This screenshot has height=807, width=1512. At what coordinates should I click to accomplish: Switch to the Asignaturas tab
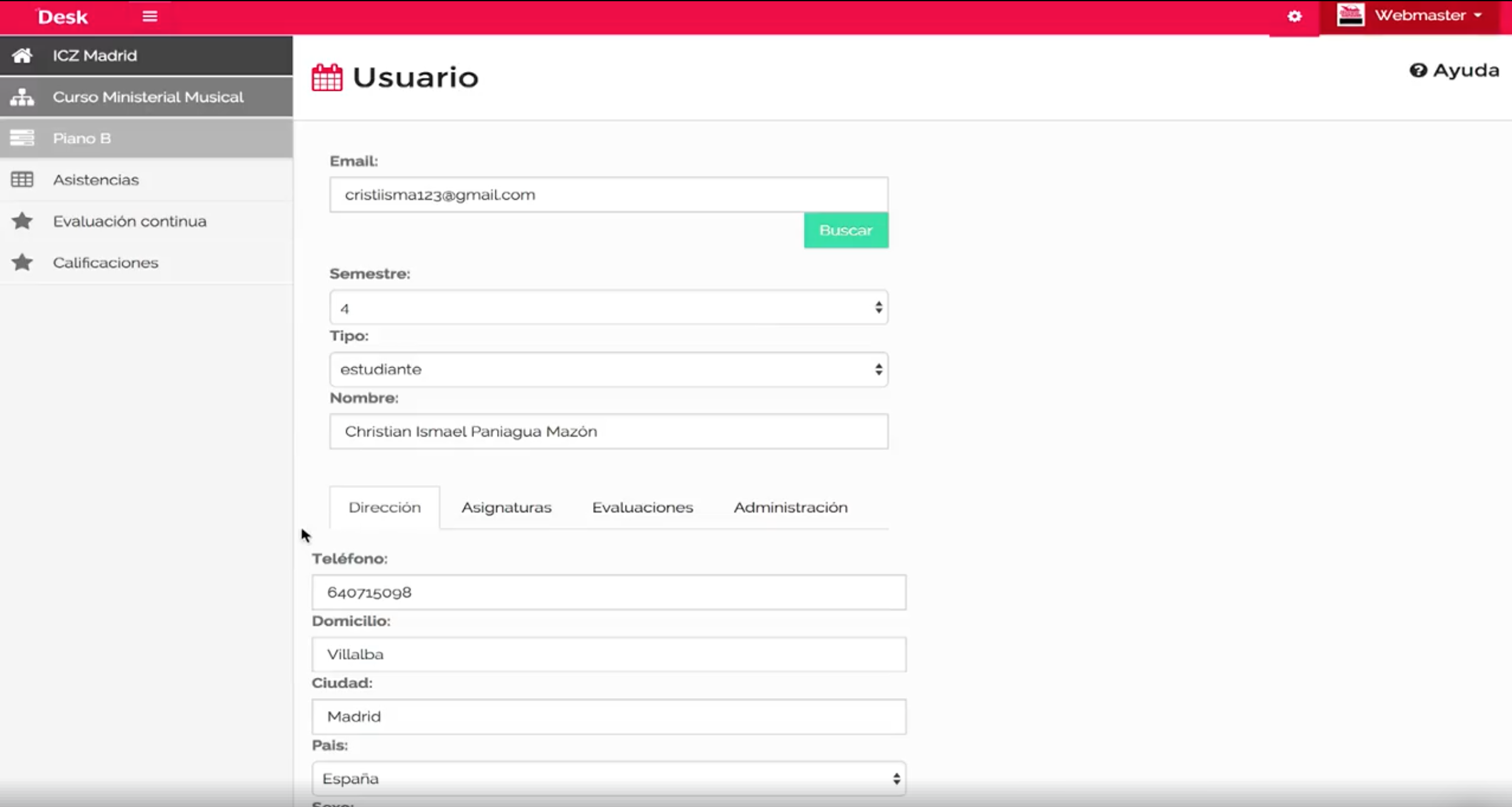click(506, 508)
